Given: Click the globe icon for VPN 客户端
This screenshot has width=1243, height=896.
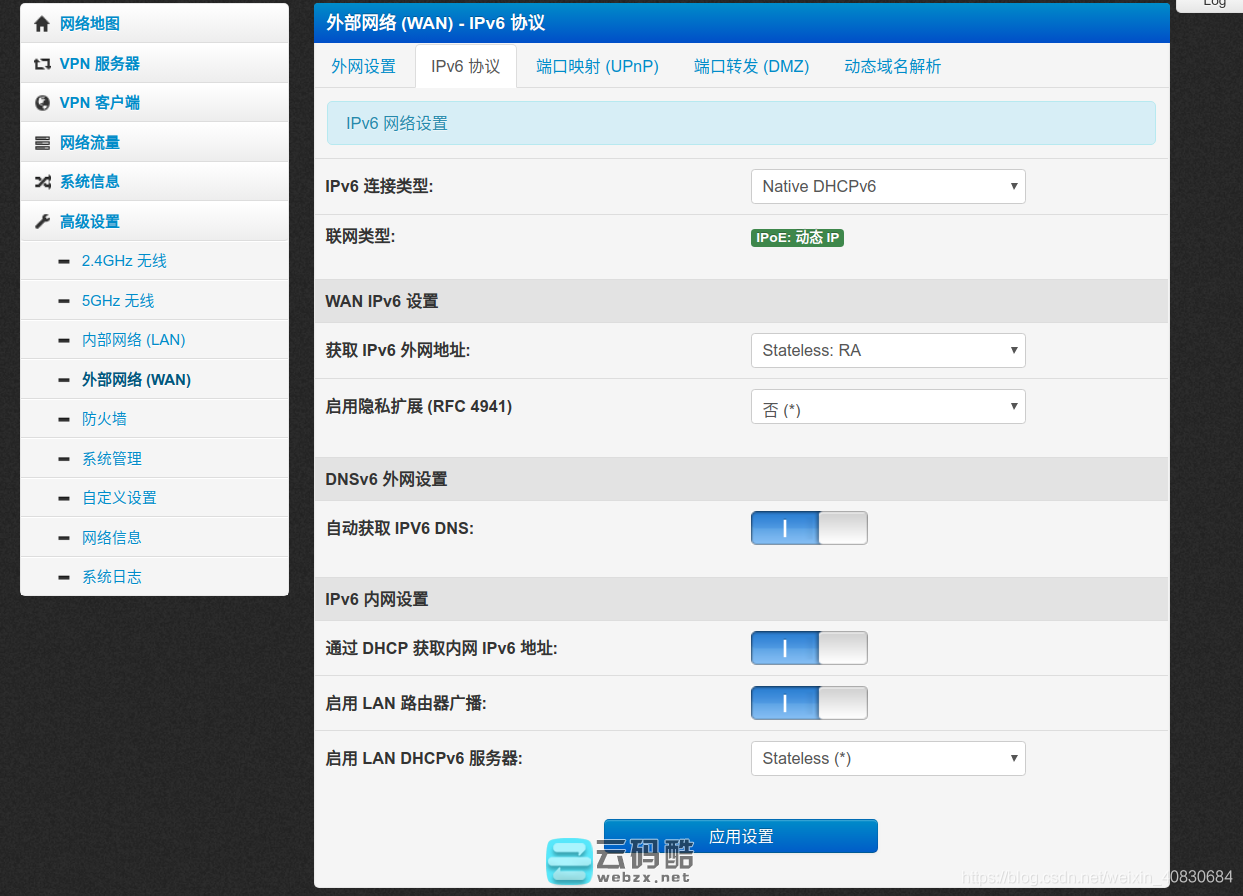Looking at the screenshot, I should point(42,103).
